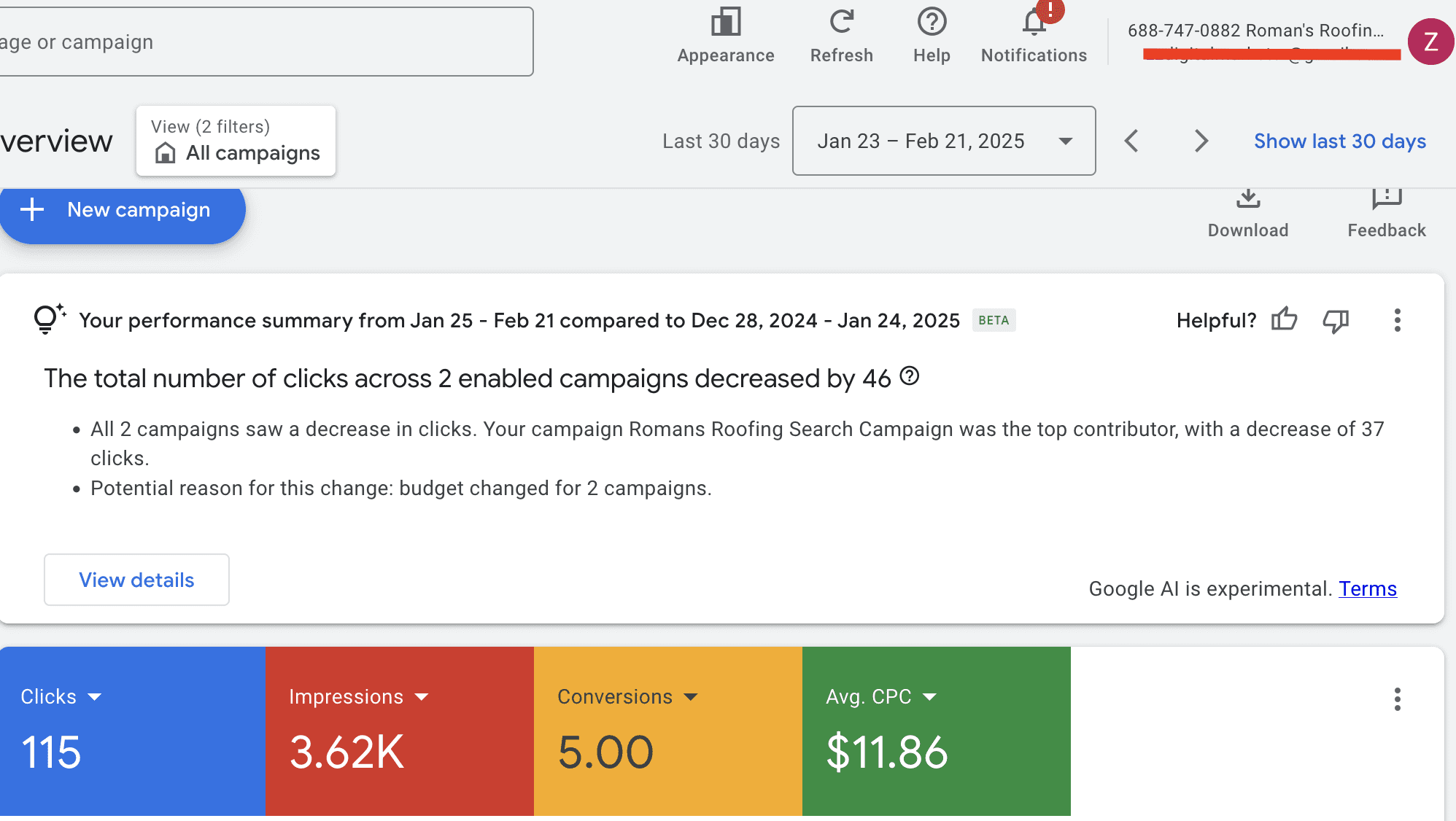Image resolution: width=1456 pixels, height=821 pixels.
Task: Go to next date range arrow
Action: pos(1201,141)
